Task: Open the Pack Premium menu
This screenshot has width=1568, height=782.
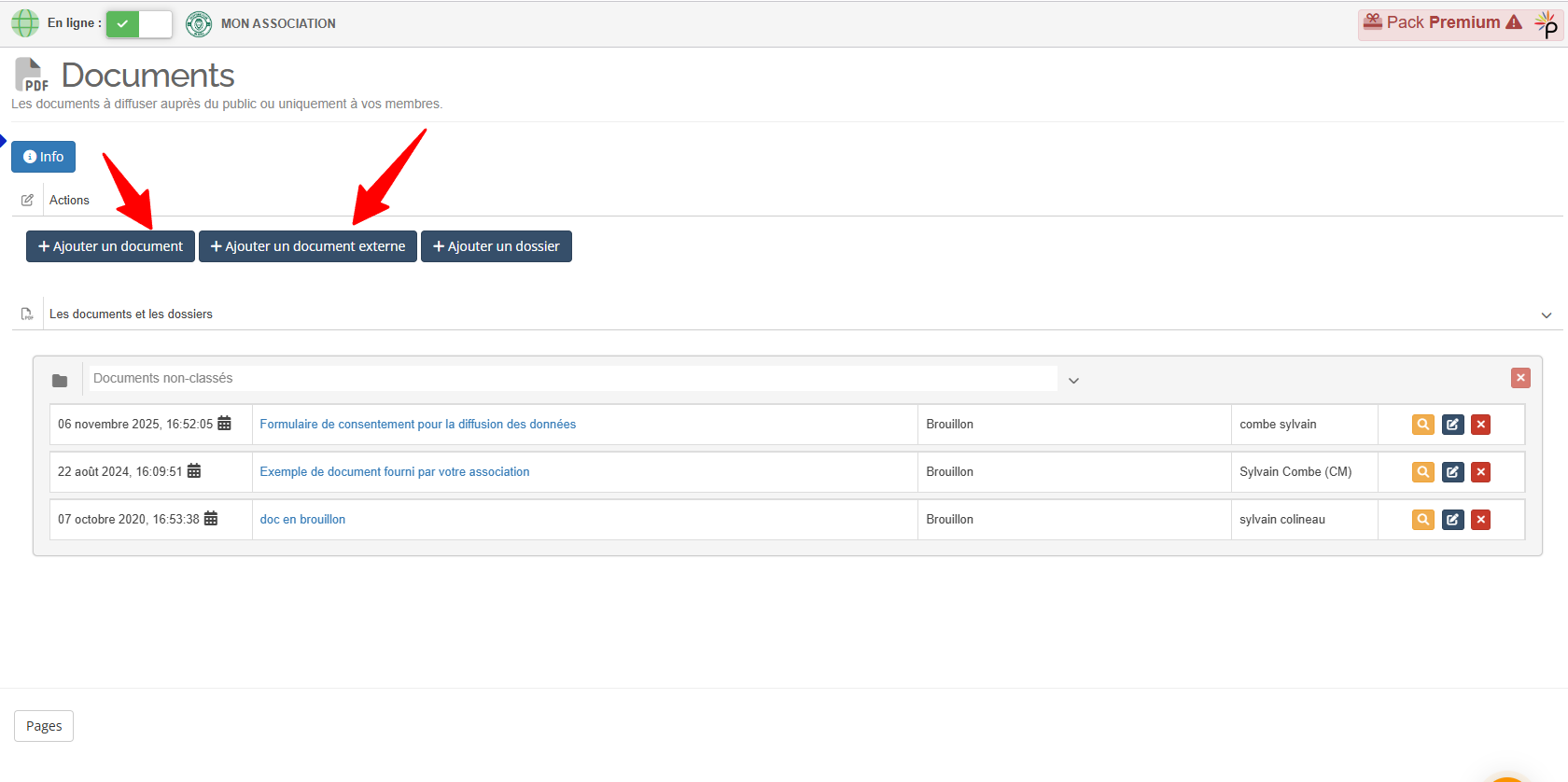Action: click(x=1442, y=22)
